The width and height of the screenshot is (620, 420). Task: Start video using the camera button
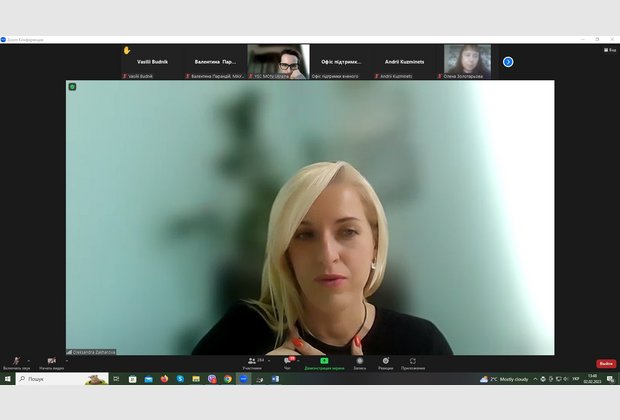coord(51,363)
